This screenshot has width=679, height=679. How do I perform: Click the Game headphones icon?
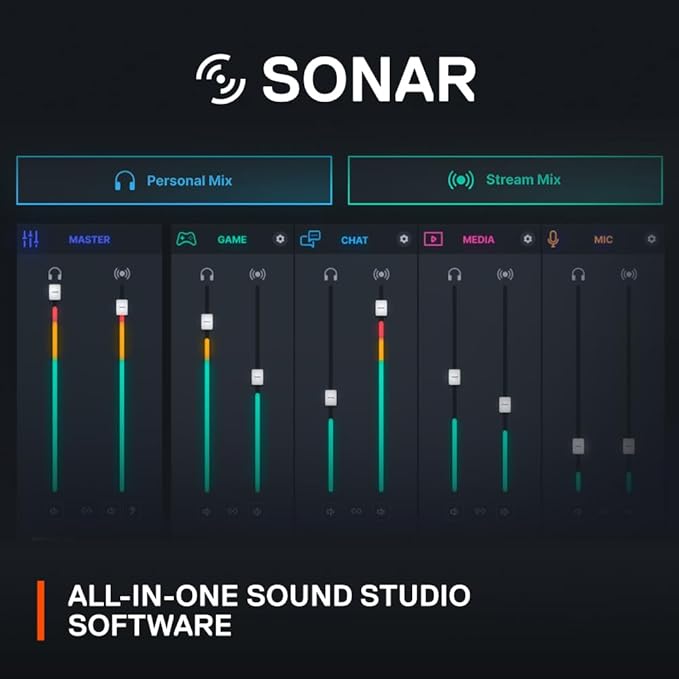coord(207,274)
